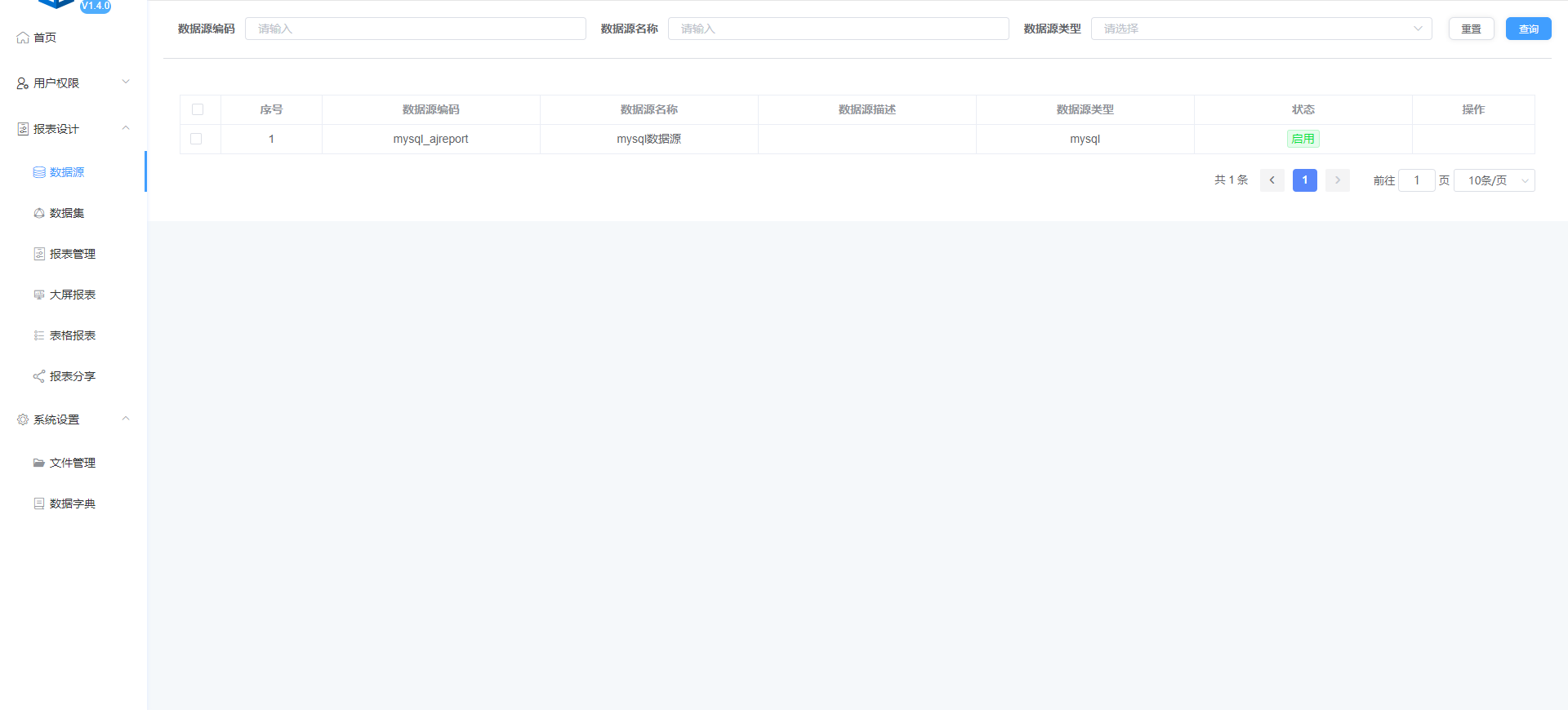Click the document icon beside 报表管理

(x=39, y=254)
